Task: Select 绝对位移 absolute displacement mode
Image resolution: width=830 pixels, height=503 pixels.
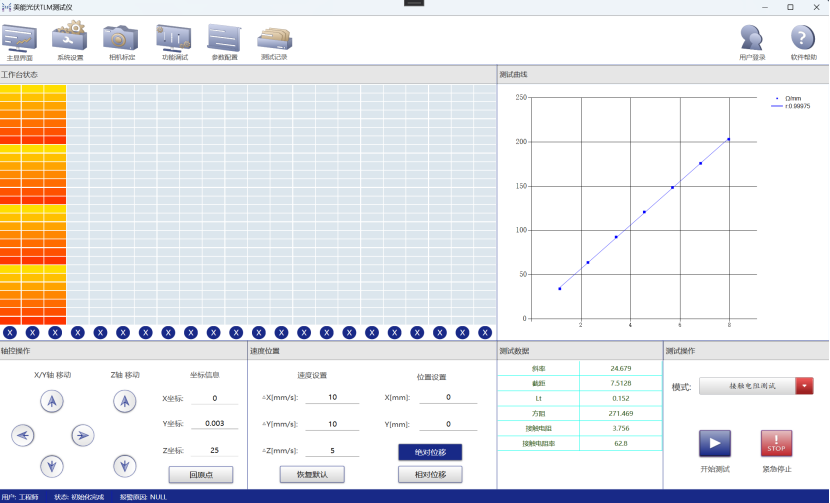Action: [430, 452]
